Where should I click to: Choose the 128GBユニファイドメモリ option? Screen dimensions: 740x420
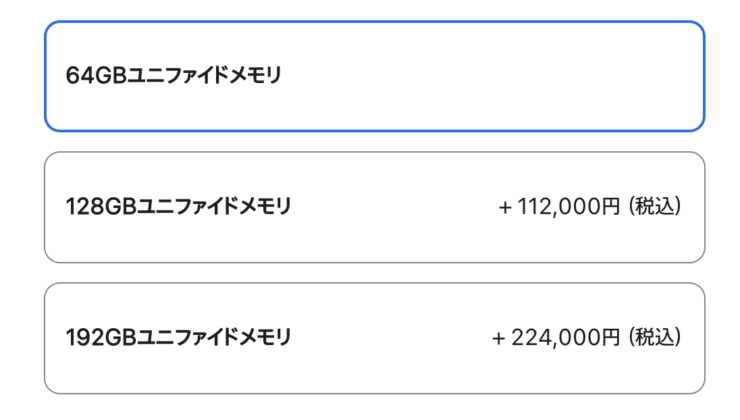tap(375, 207)
